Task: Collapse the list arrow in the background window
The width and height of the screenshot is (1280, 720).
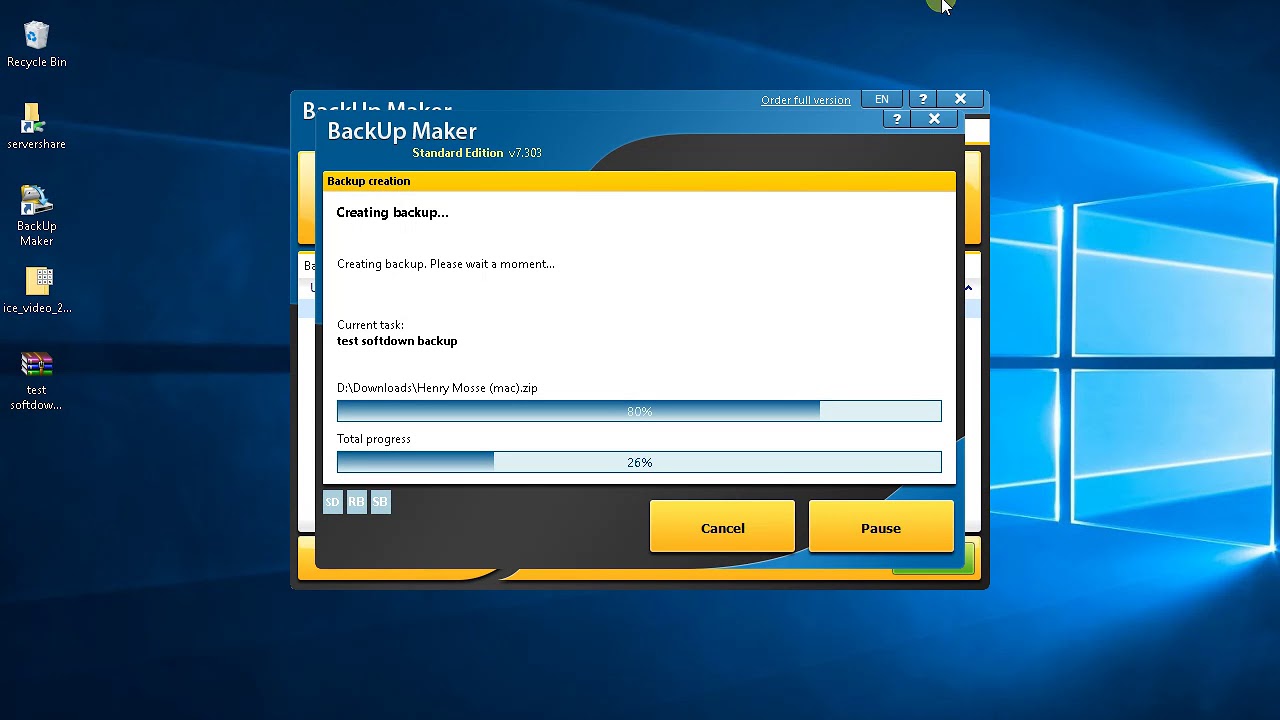Action: click(968, 288)
